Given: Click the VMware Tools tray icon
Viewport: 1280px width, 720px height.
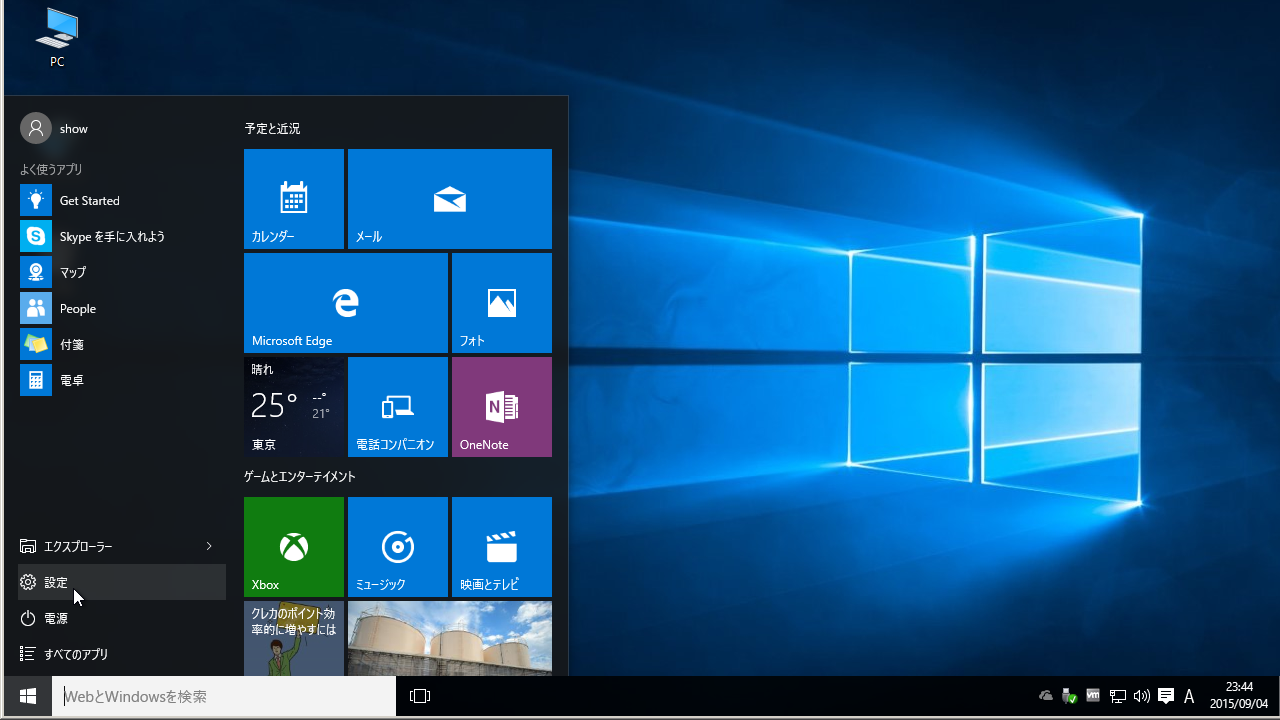Looking at the screenshot, I should coord(1093,696).
